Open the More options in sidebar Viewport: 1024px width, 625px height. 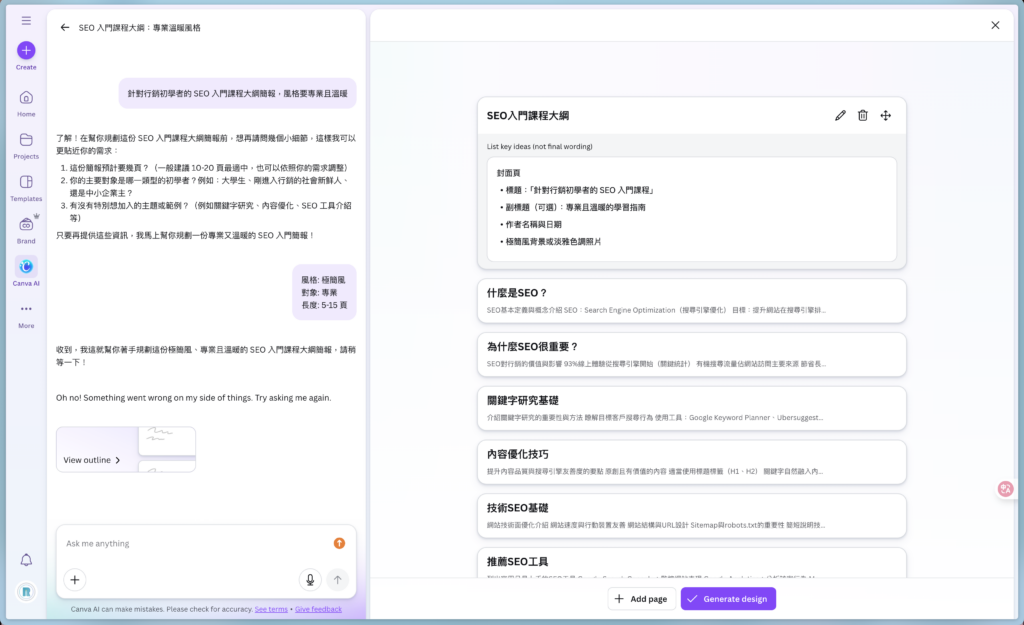[26, 310]
